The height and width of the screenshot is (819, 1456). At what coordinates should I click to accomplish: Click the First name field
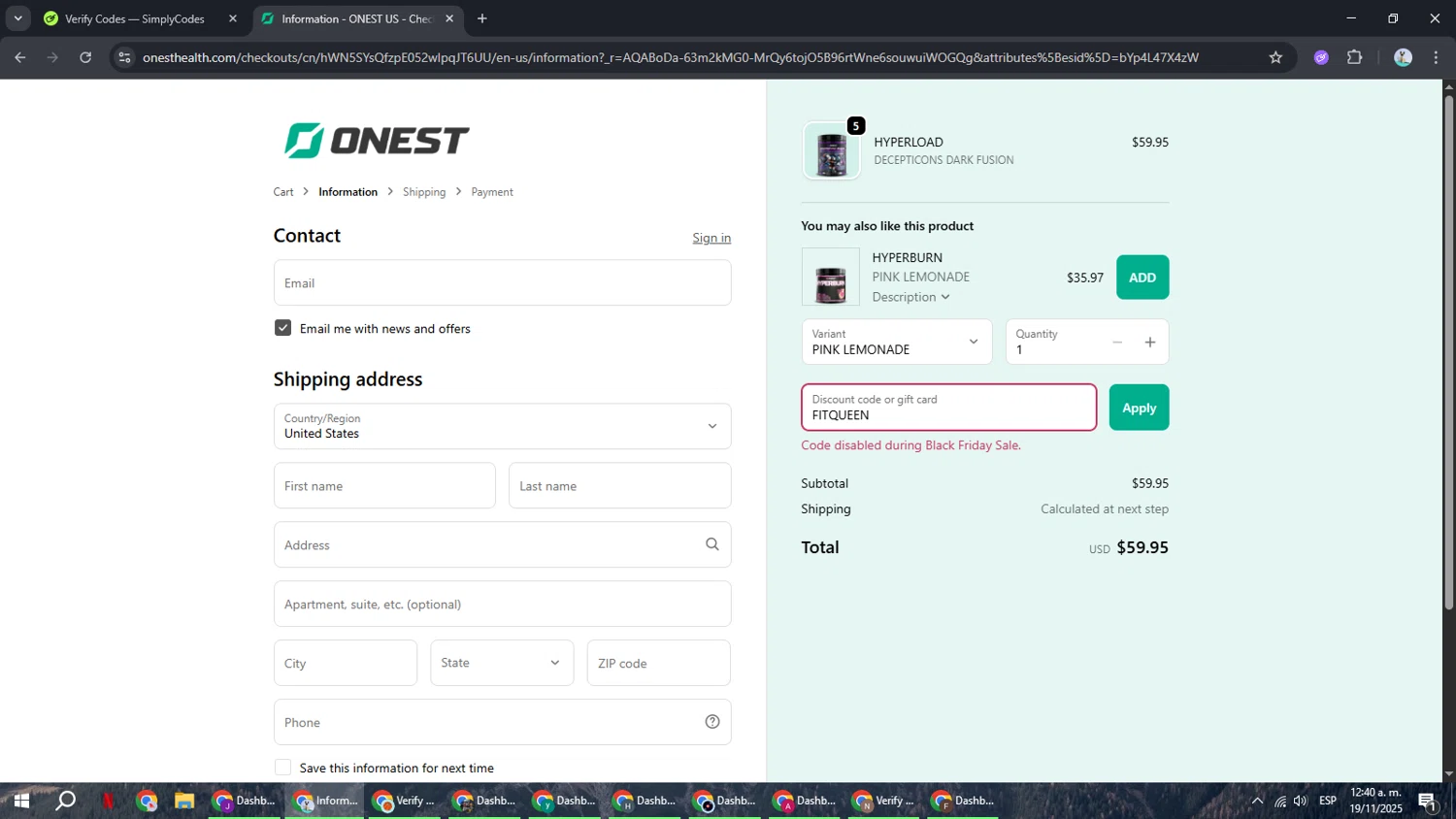pyautogui.click(x=384, y=485)
